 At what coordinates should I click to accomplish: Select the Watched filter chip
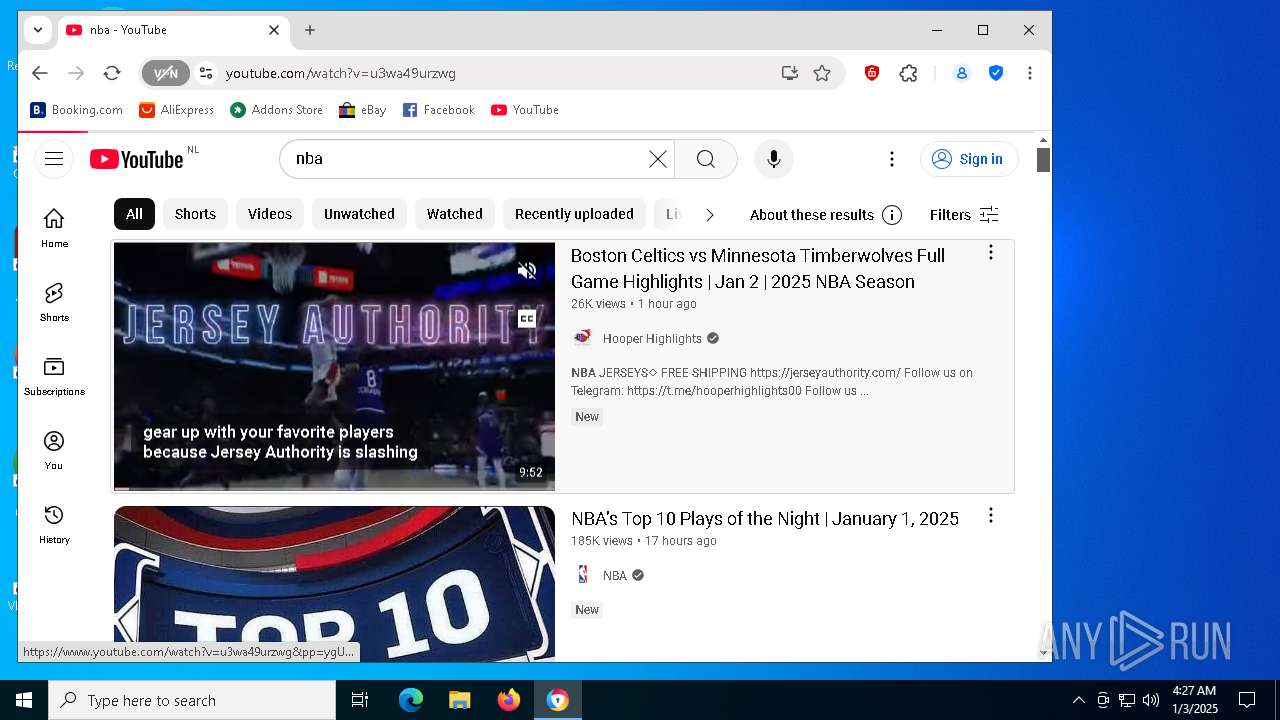pos(455,214)
